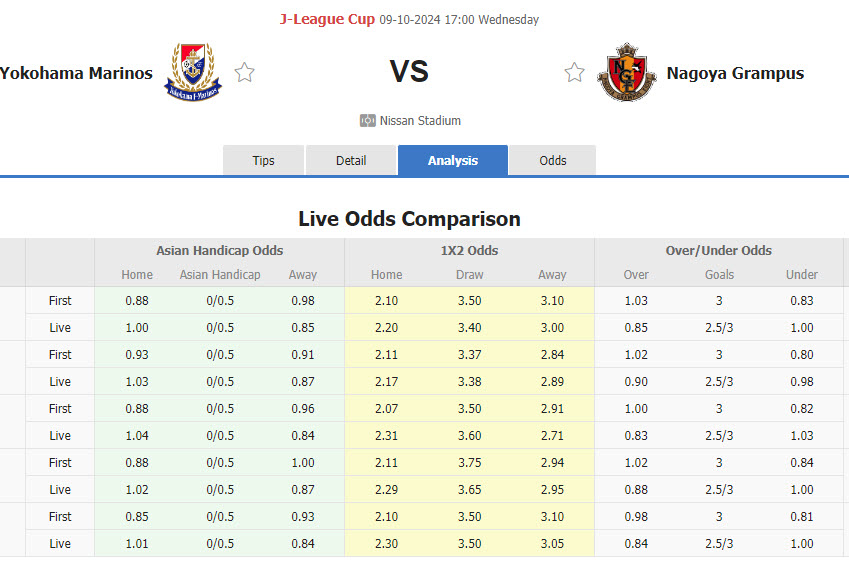
Task: Click Asian handicap away odds 0.96
Action: (x=303, y=409)
